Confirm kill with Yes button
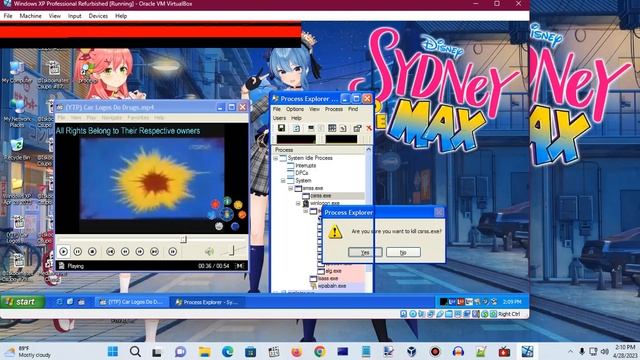The image size is (640, 360). click(365, 252)
